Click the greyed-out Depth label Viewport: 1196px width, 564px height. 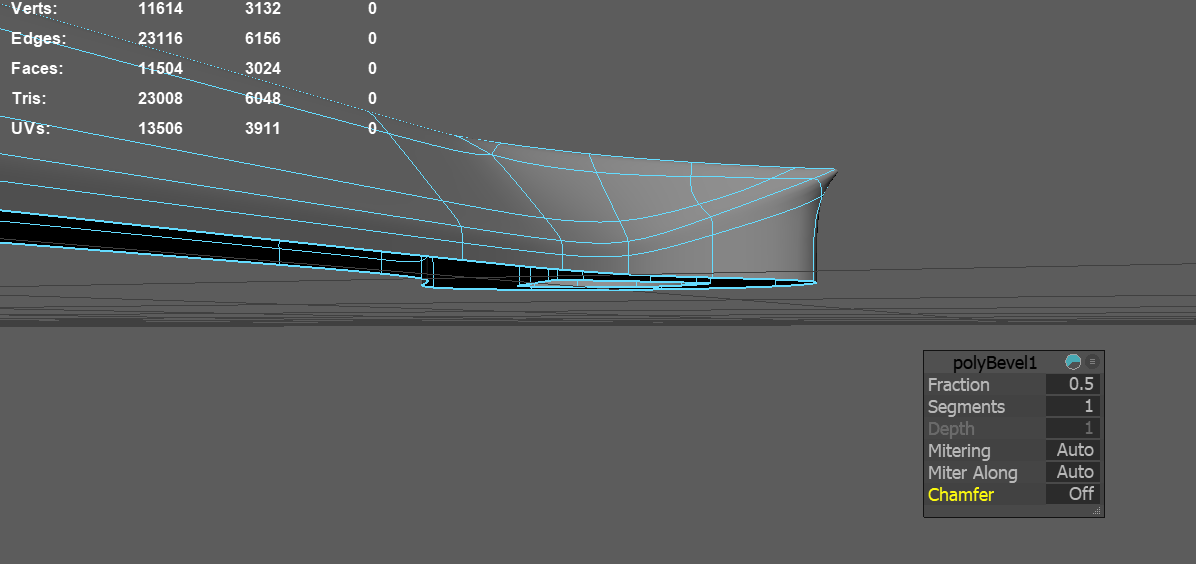click(x=950, y=429)
